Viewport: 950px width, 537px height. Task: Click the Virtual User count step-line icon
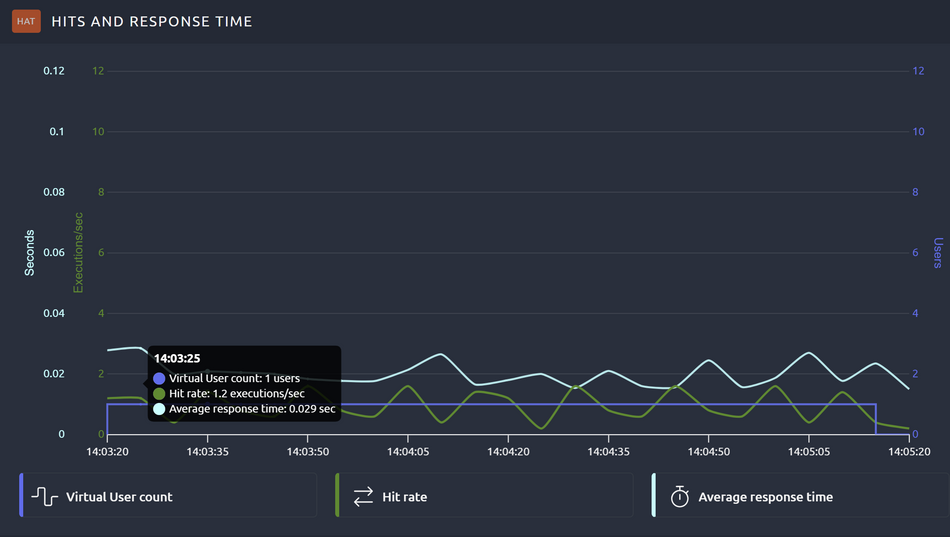44,496
